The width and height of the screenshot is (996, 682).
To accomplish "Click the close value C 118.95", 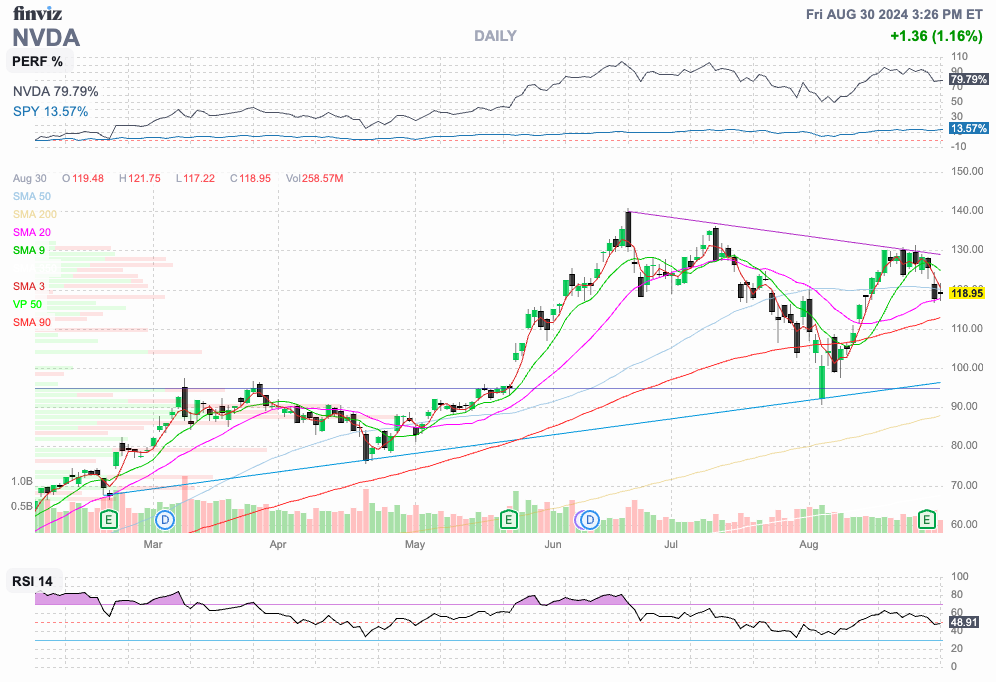I will (x=250, y=178).
